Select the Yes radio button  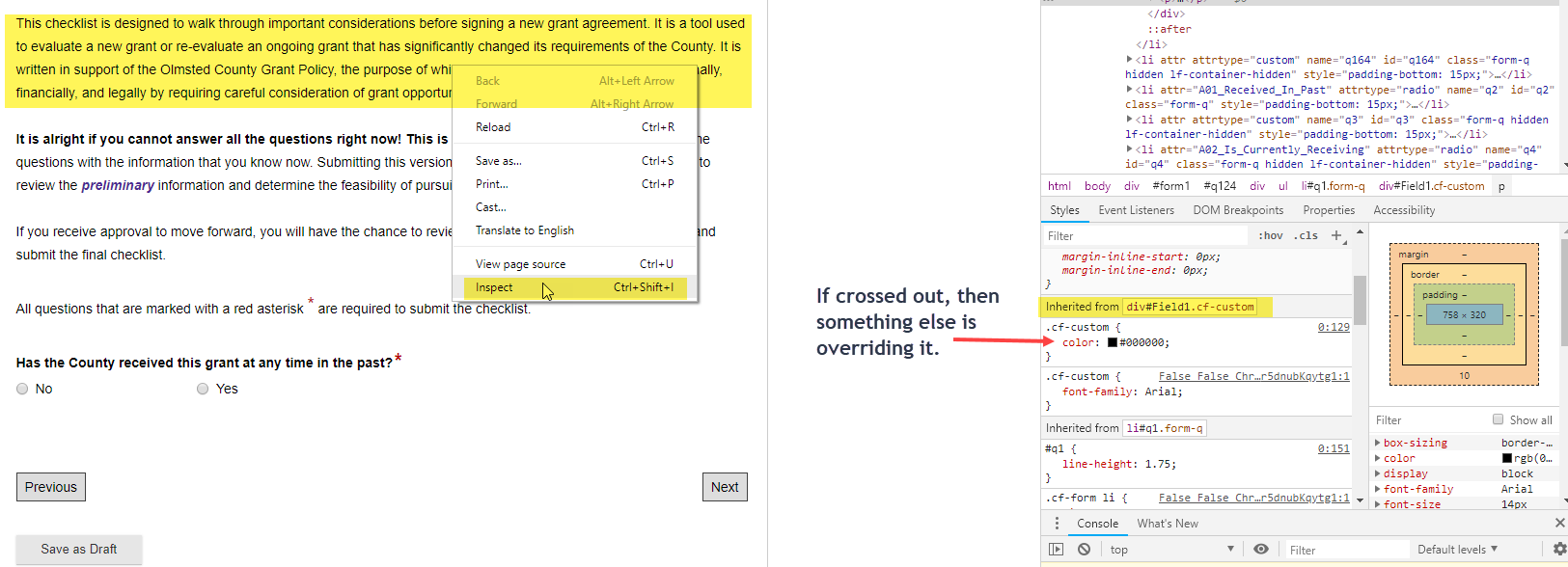click(203, 389)
